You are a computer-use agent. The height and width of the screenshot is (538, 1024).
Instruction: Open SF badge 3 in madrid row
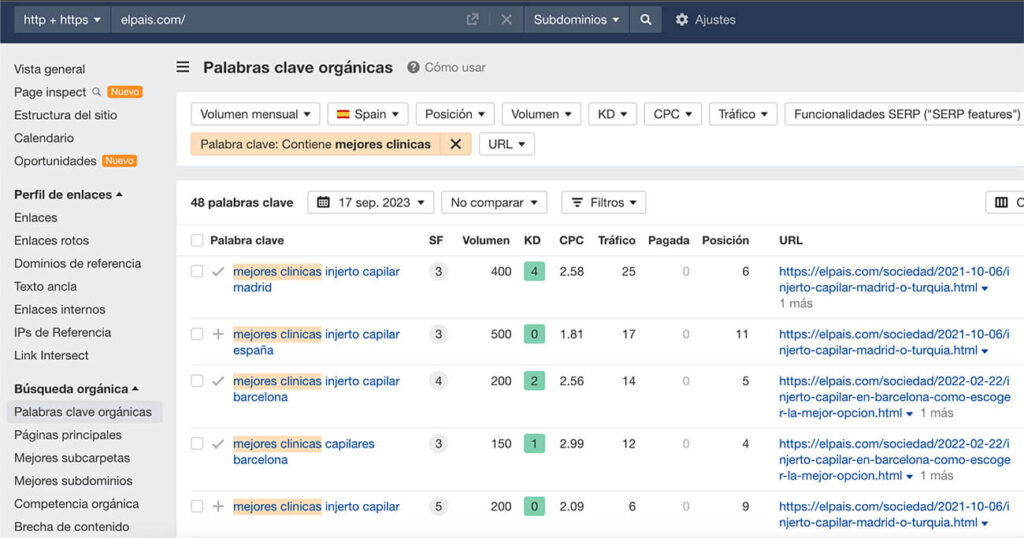pyautogui.click(x=438, y=272)
